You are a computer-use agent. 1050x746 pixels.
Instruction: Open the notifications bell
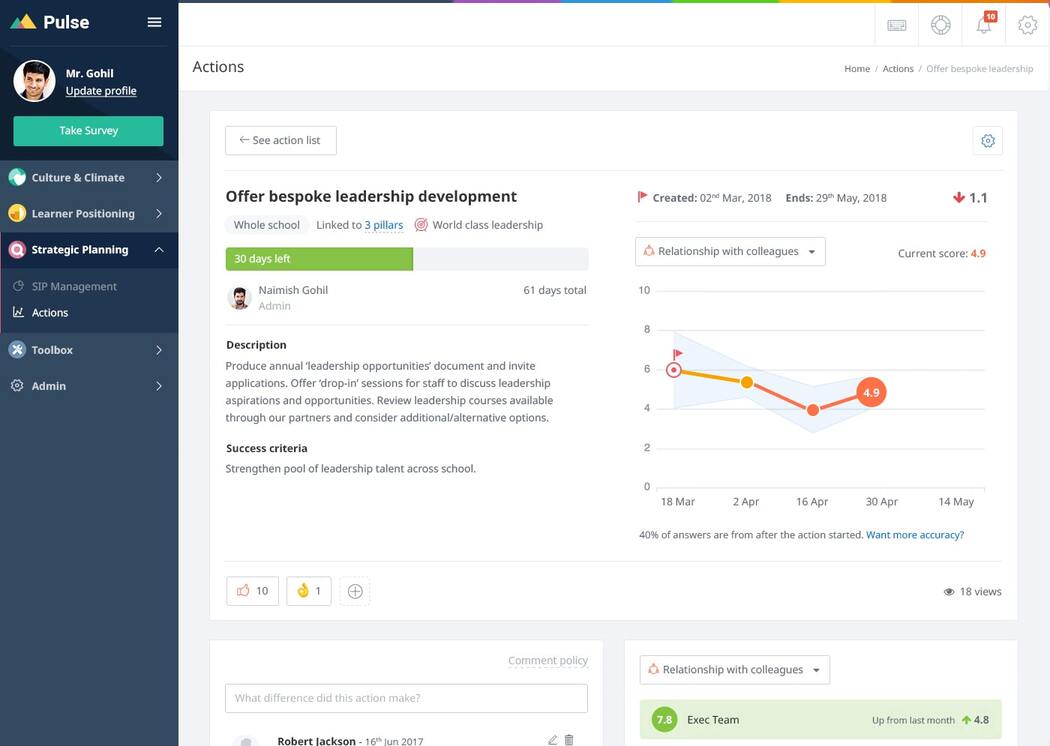984,25
